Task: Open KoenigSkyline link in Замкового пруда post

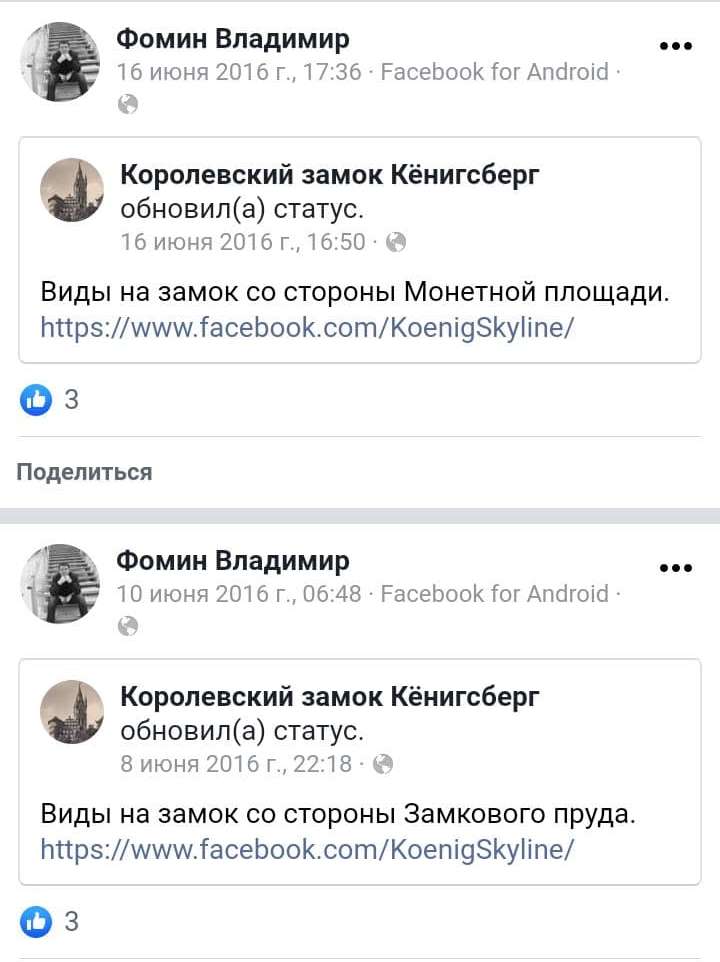Action: click(x=307, y=849)
